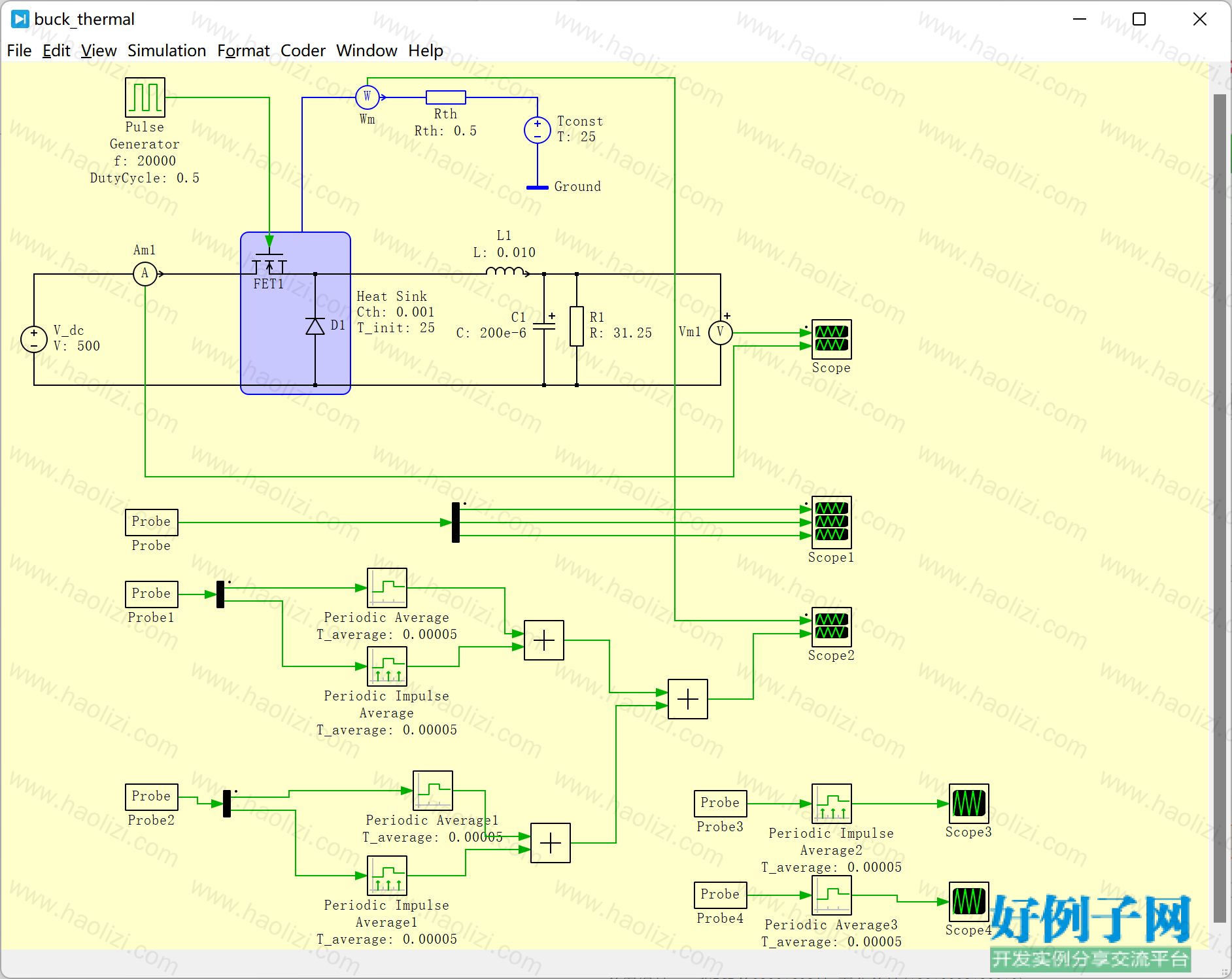The width and height of the screenshot is (1232, 979).
Task: Open the Help menu
Action: (426, 50)
